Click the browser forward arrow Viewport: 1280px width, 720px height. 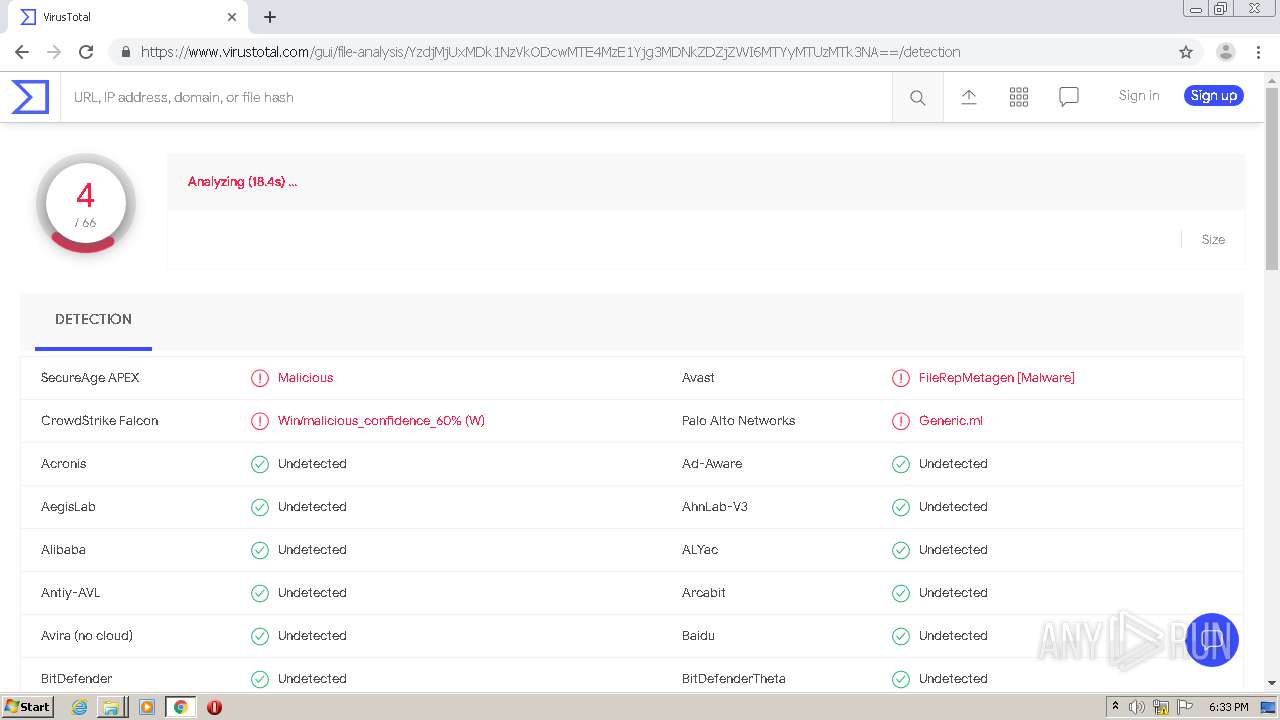pyautogui.click(x=54, y=52)
